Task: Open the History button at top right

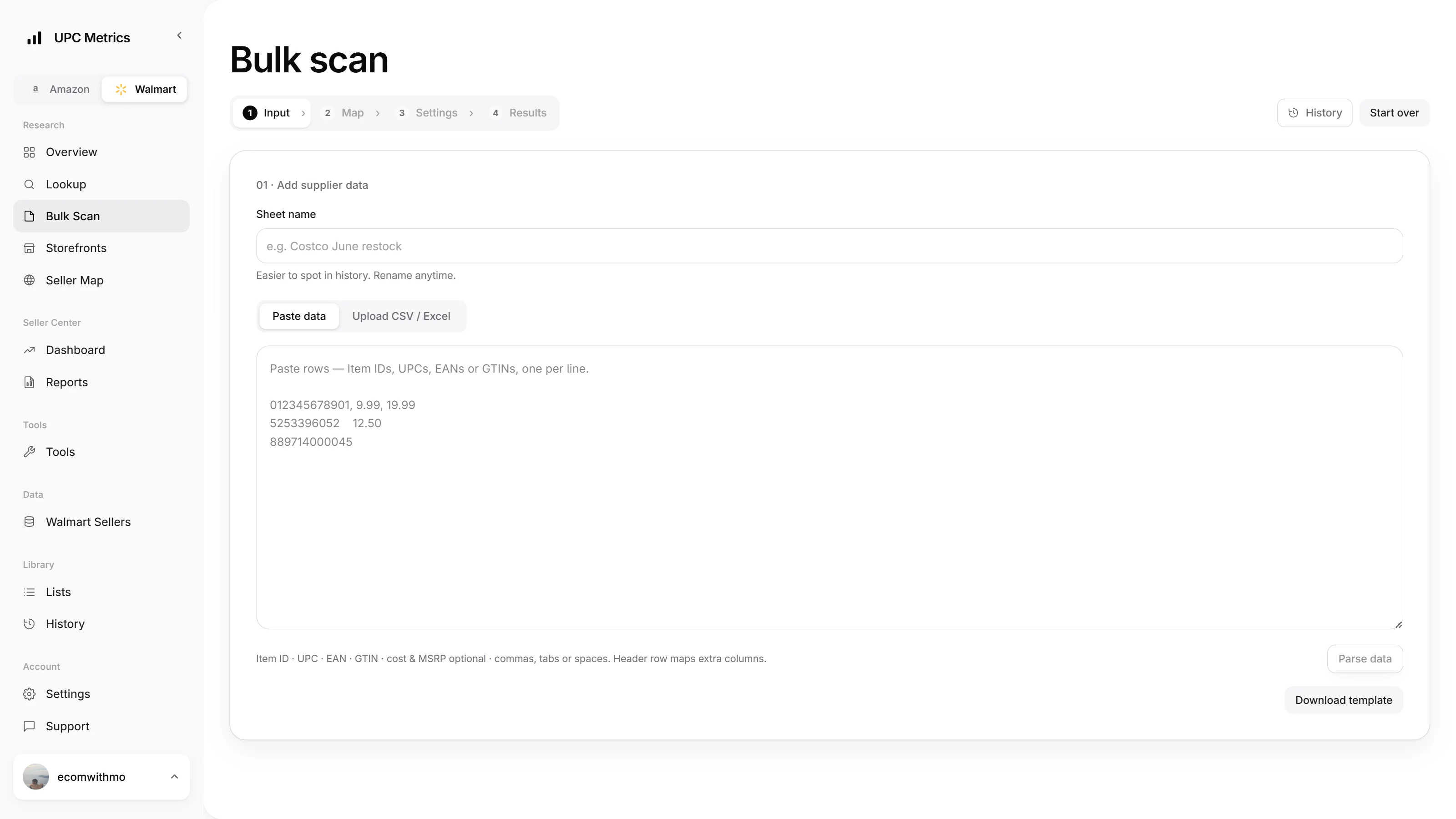Action: tap(1314, 113)
